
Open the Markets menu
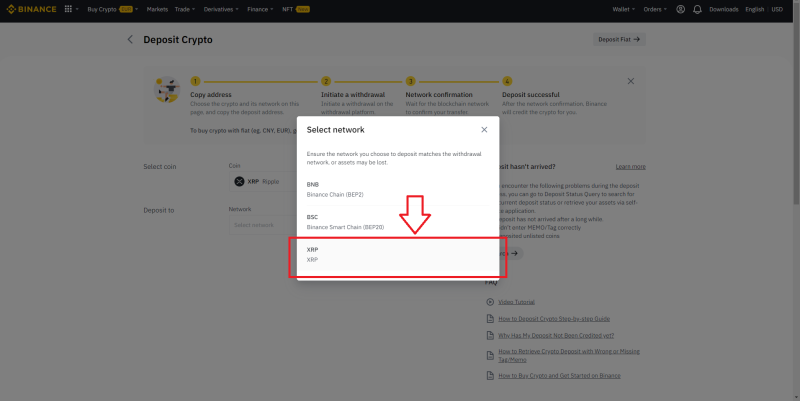coord(157,9)
